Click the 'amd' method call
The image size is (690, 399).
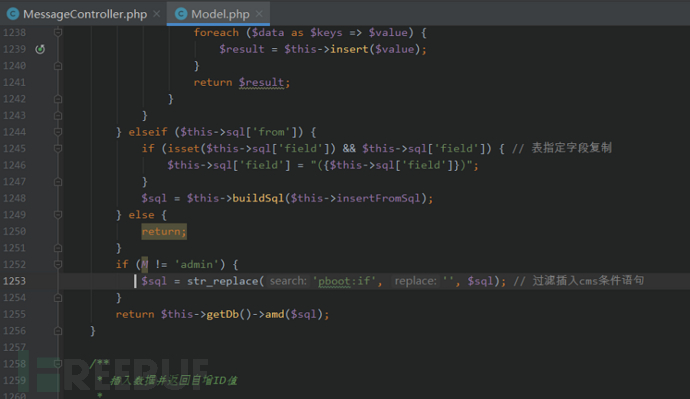[x=274, y=314]
